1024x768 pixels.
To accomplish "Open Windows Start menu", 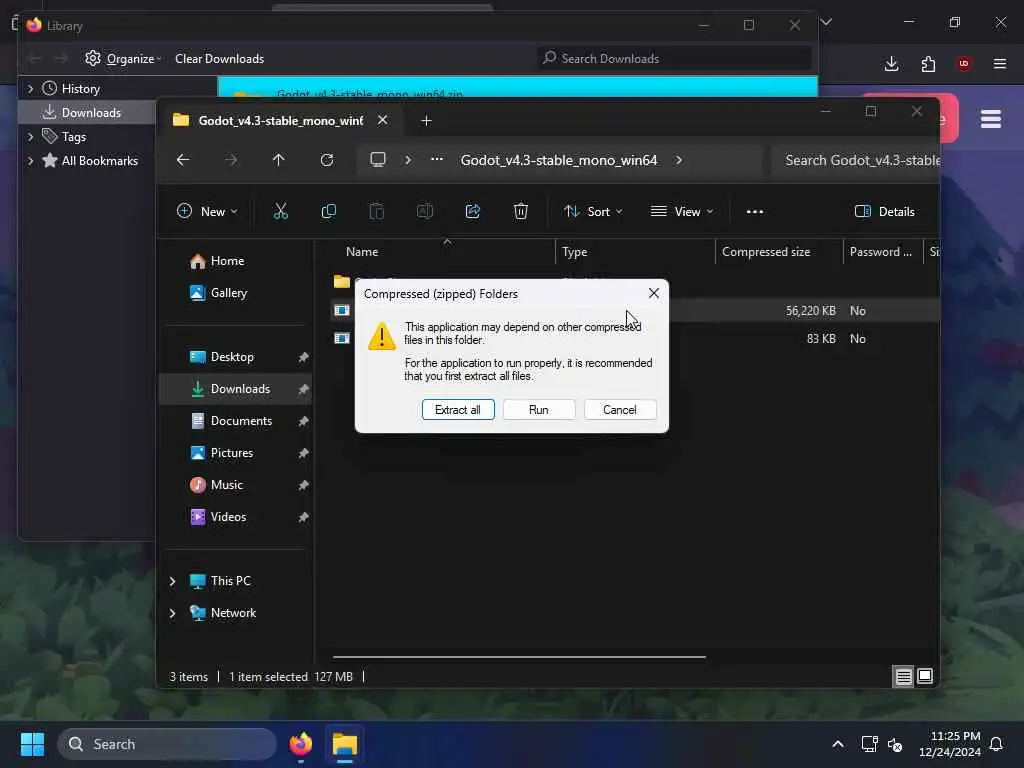I will pyautogui.click(x=33, y=744).
